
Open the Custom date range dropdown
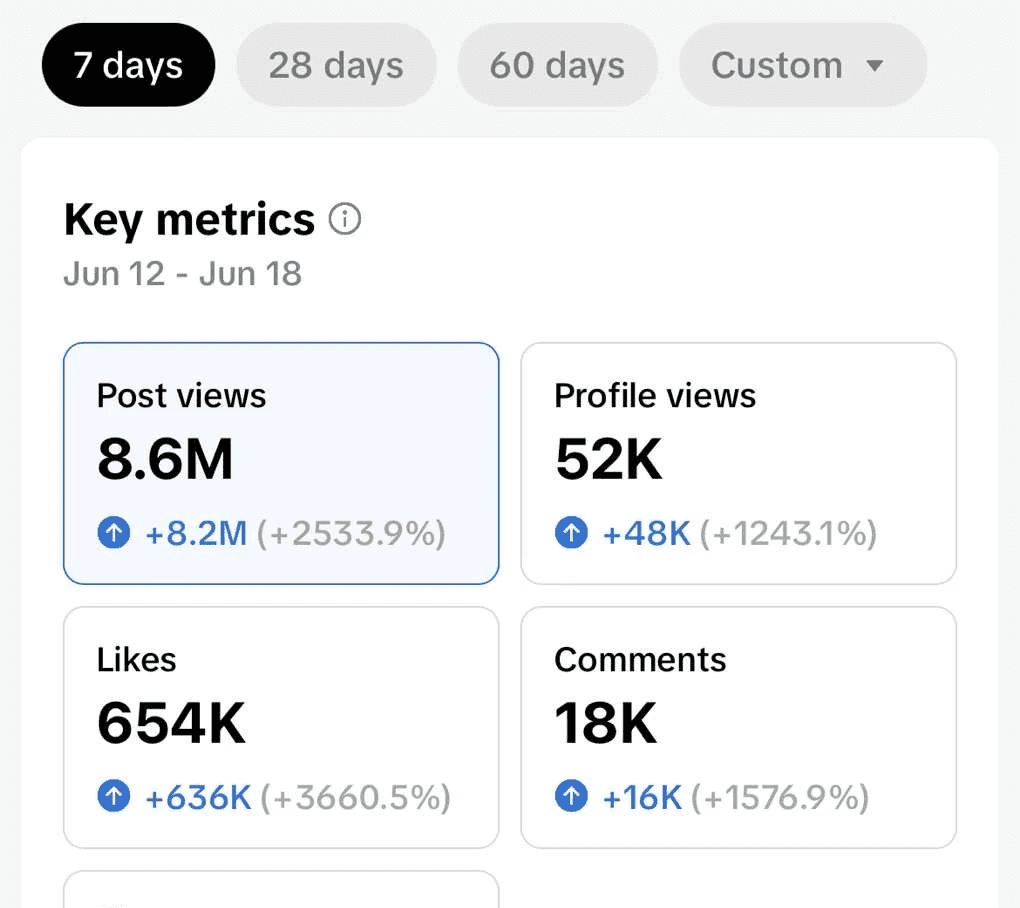803,65
